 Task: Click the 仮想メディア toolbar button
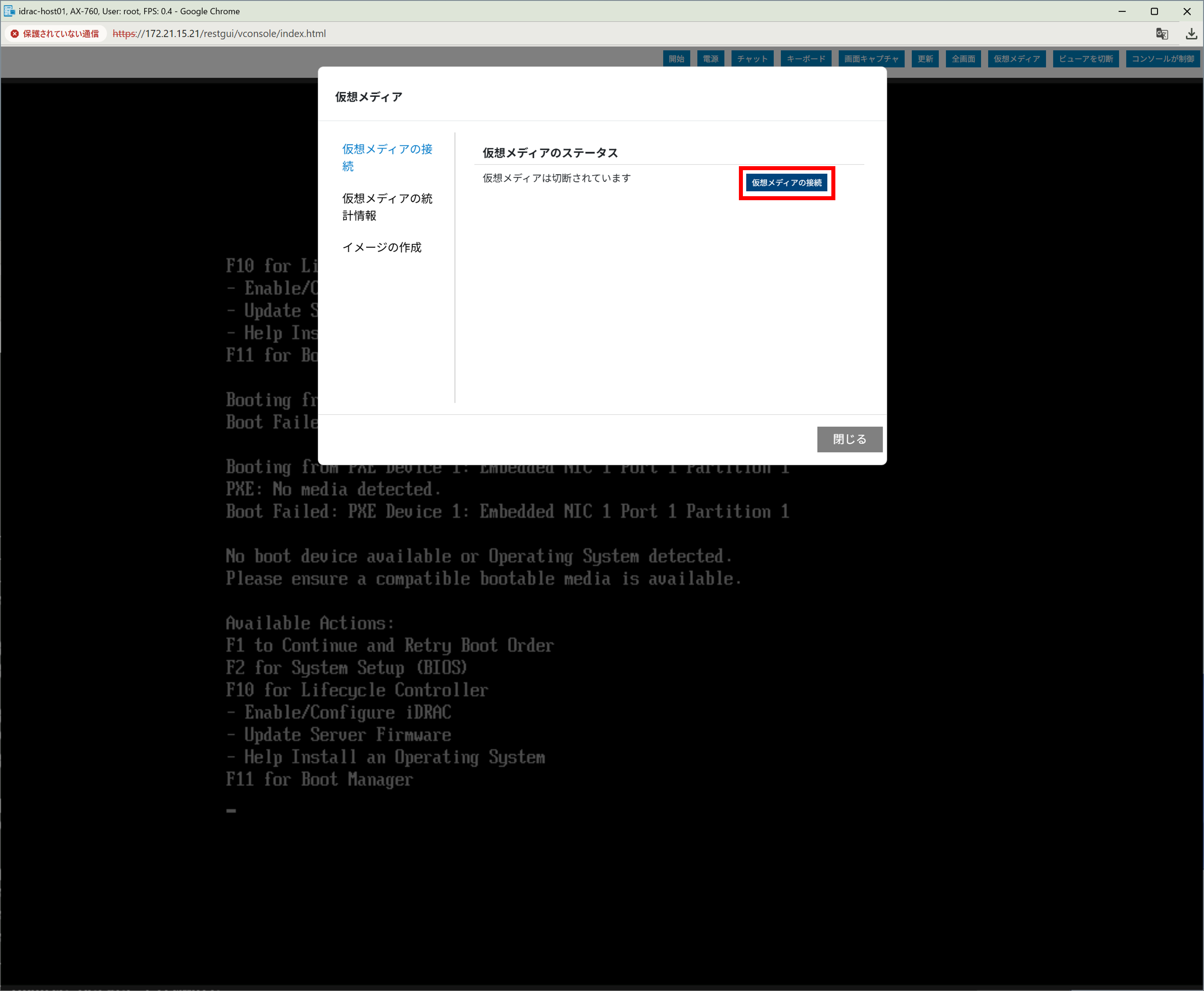[x=1016, y=59]
